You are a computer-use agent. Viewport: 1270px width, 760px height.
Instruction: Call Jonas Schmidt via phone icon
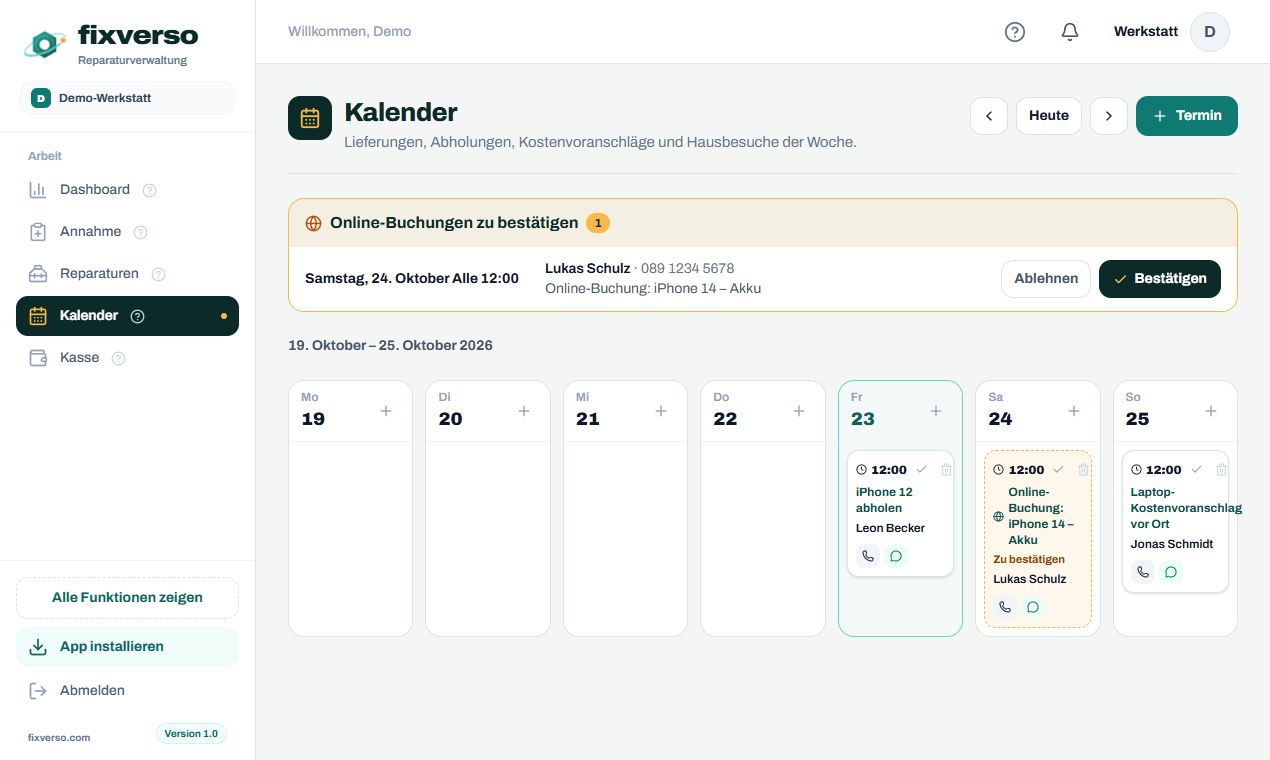1143,572
